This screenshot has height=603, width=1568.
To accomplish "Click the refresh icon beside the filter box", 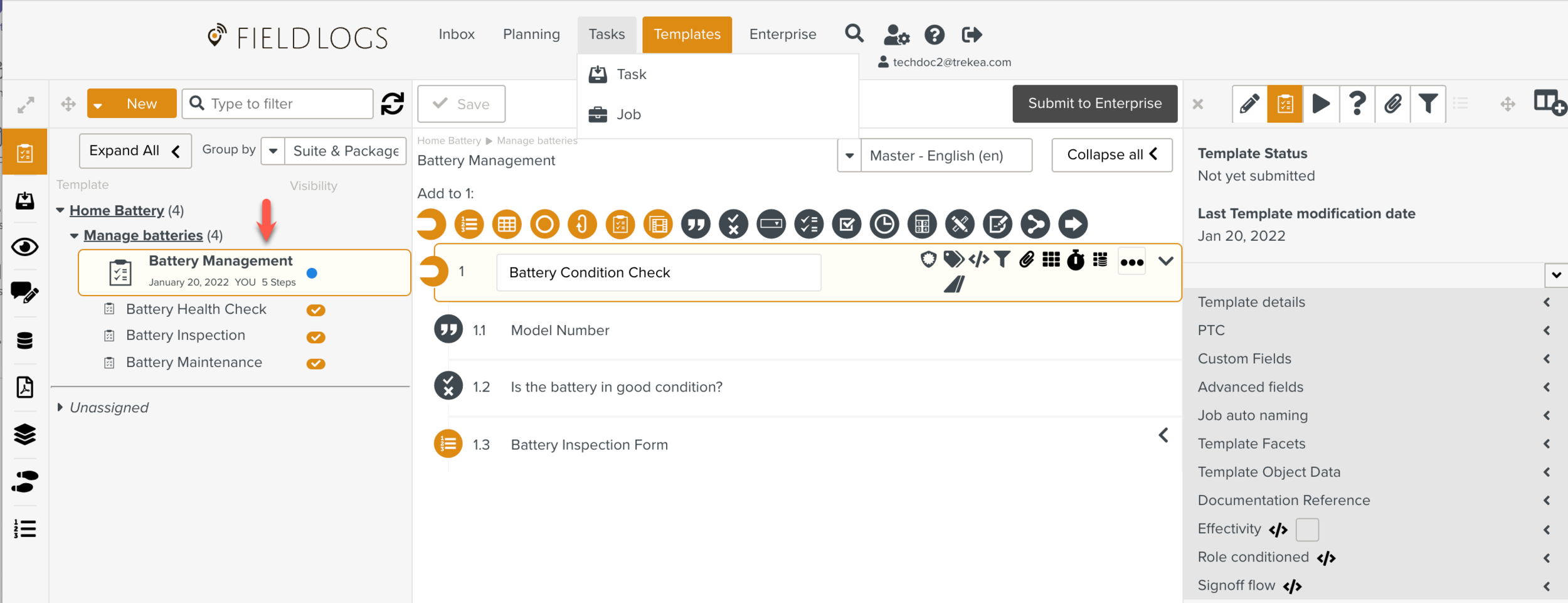I will tap(393, 104).
